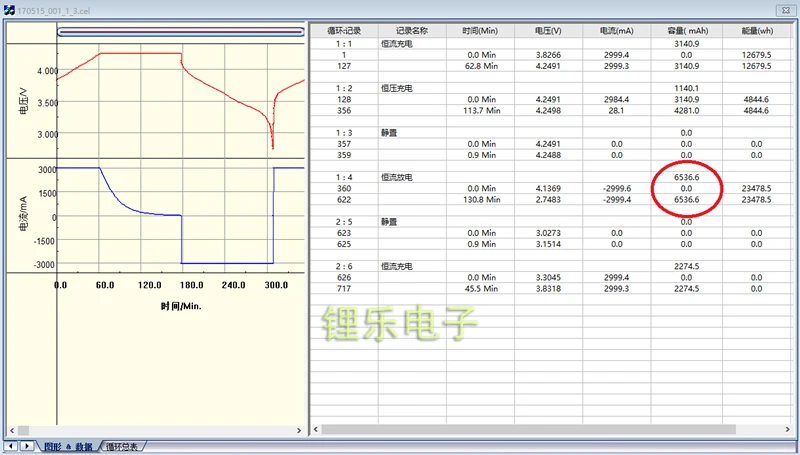Switch to the 循环总表 tab
The image size is (800, 455).
tap(122, 447)
